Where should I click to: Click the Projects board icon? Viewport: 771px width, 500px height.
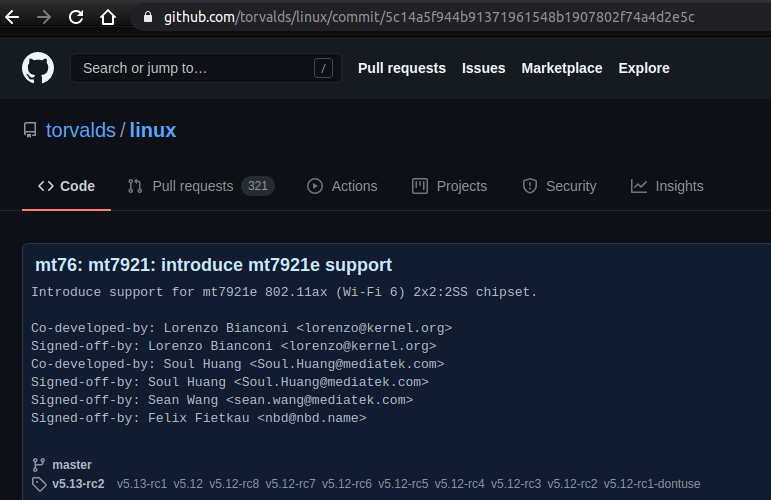pyautogui.click(x=419, y=186)
